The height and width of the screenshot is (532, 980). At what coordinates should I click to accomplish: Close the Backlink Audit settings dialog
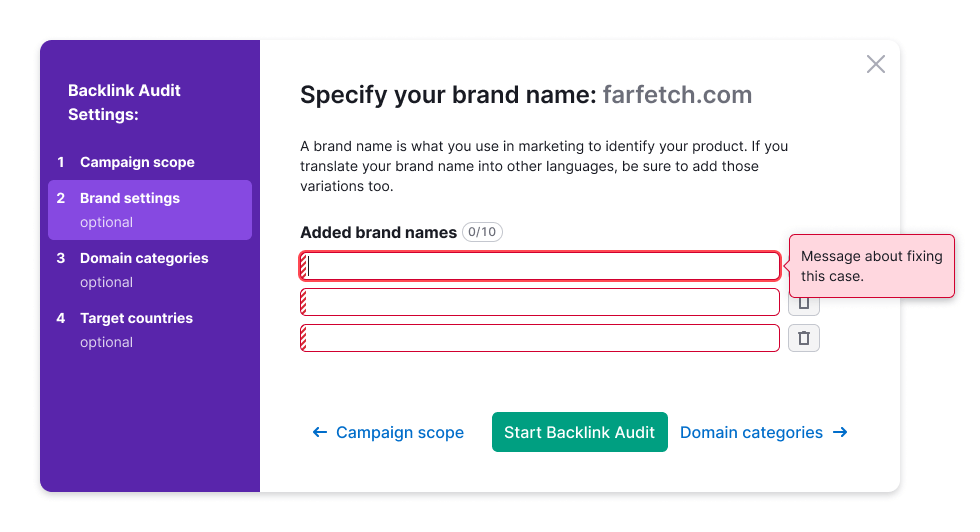[876, 64]
